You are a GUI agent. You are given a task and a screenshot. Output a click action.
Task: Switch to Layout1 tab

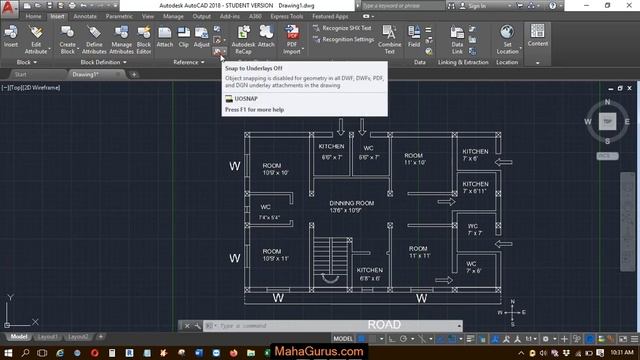tap(48, 337)
